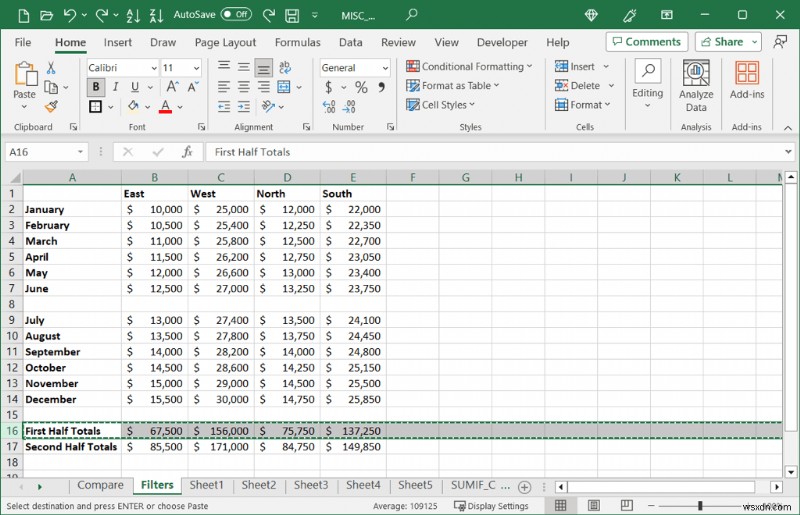The image size is (800, 515).
Task: Click the Increase Indent icon
Action: click(244, 106)
